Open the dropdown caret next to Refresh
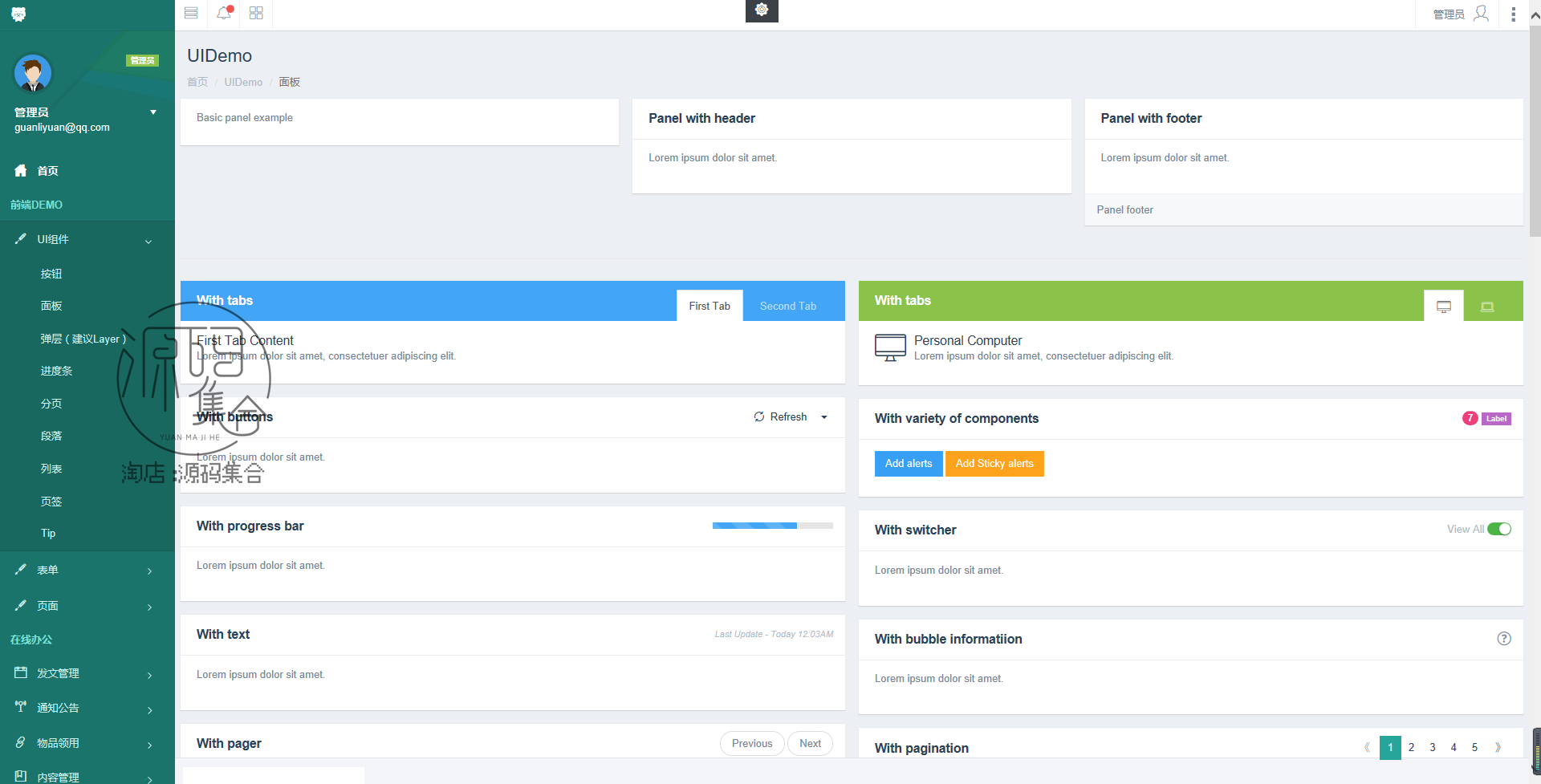 point(824,417)
